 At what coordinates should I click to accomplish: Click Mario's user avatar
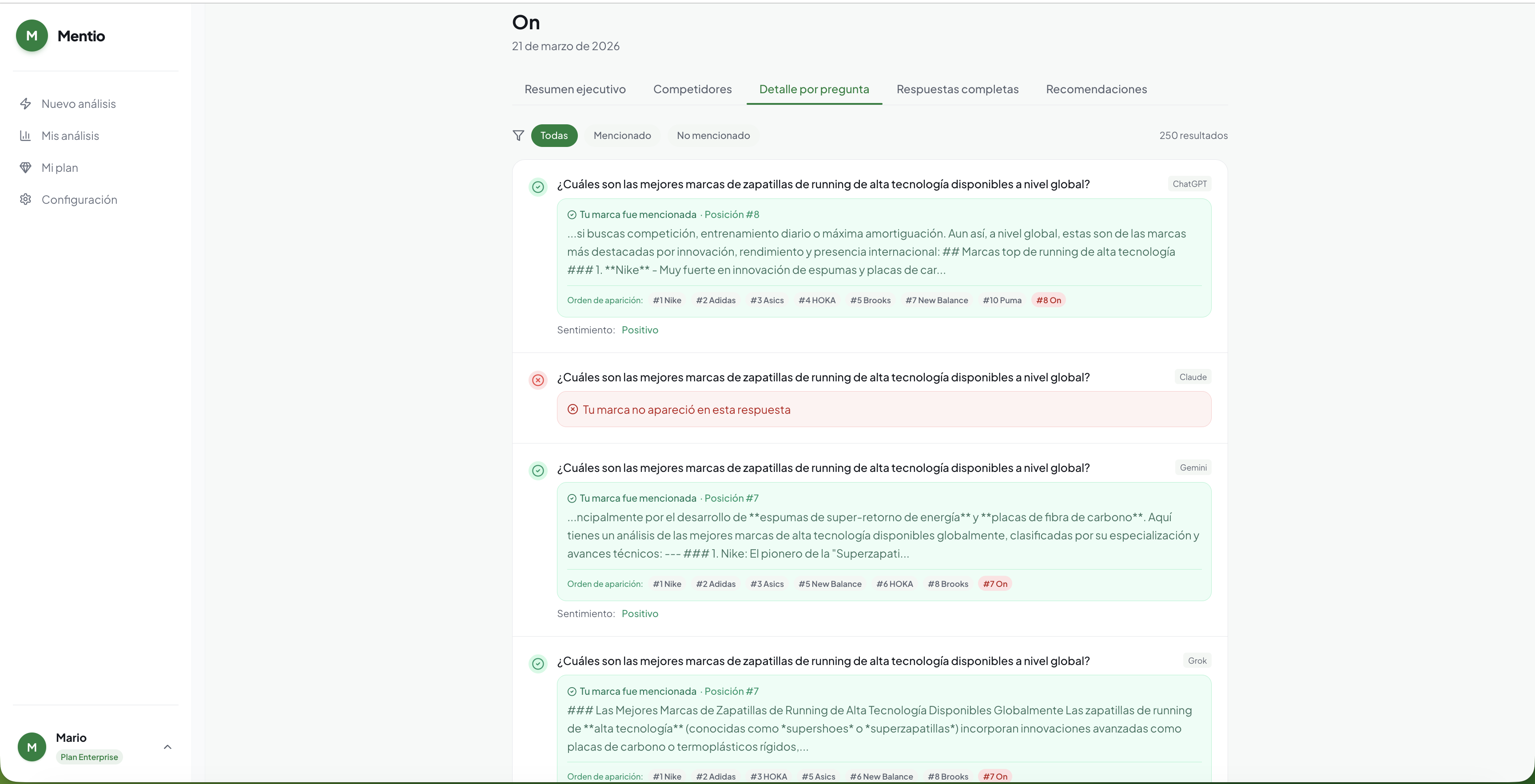(32, 747)
